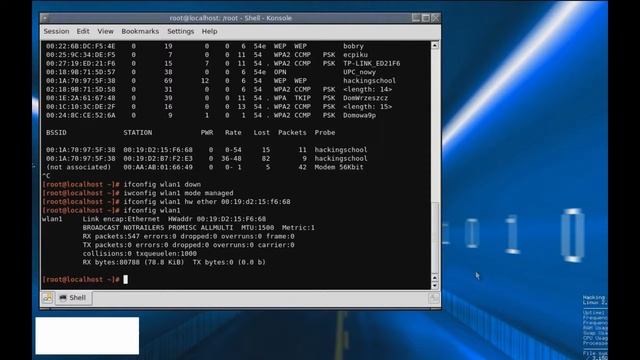
Task: Click the Konsole title bar text
Action: [x=231, y=18]
